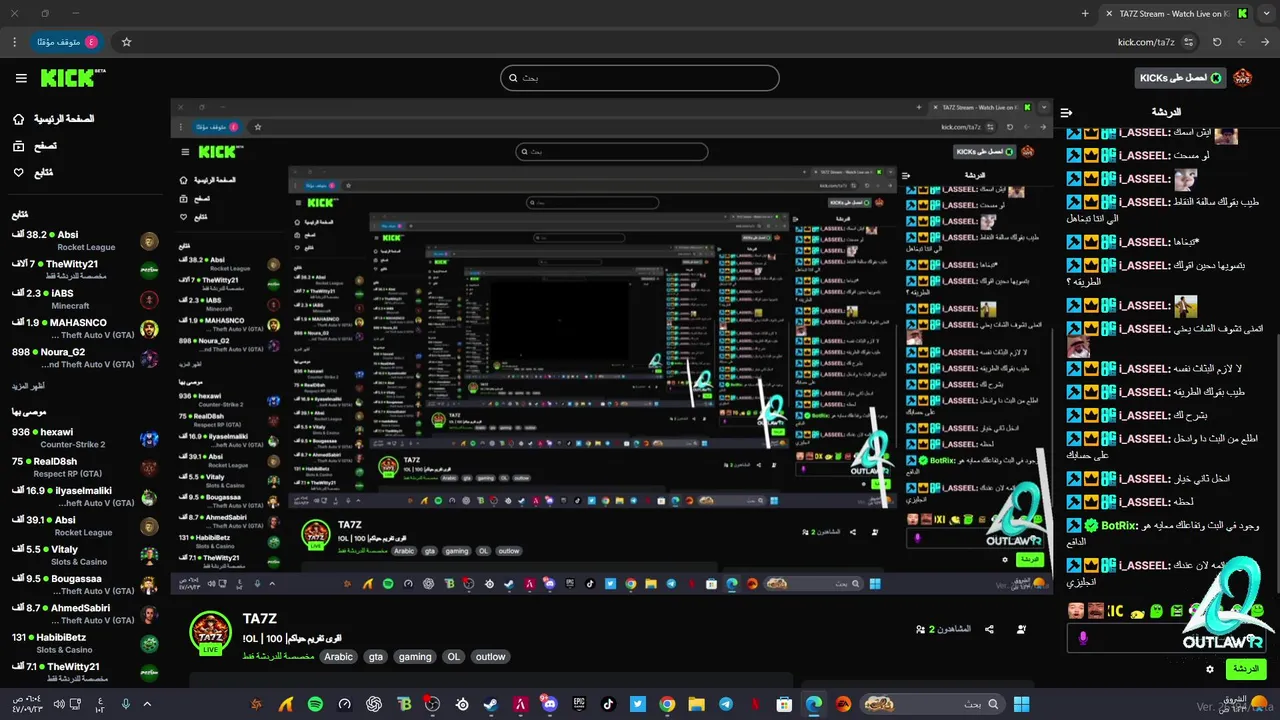Open MAHASNCO channel in sidebar
The image size is (1280, 720).
point(85,329)
